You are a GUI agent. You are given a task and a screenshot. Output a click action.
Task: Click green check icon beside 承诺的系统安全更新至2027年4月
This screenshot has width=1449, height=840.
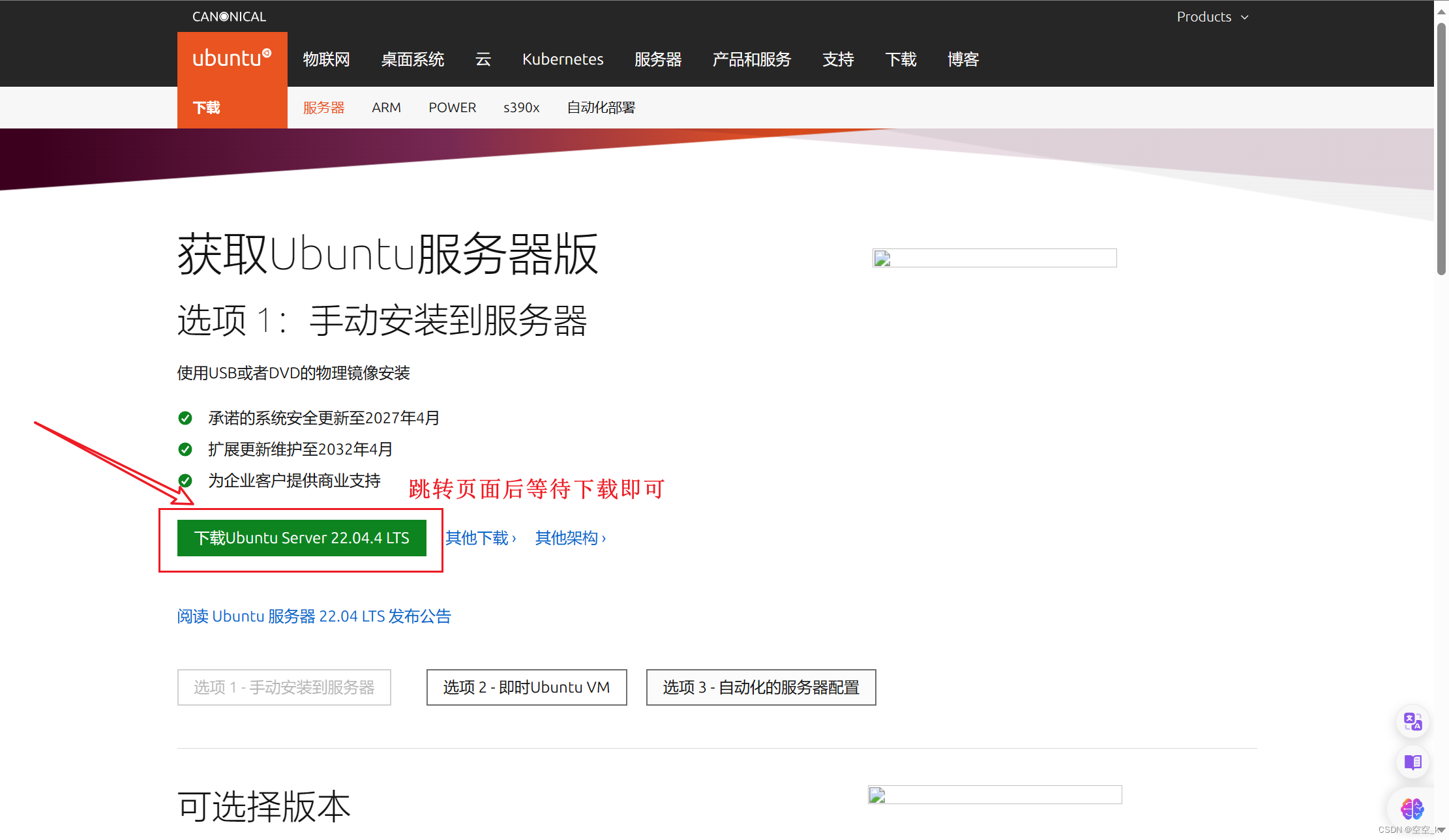tap(185, 418)
